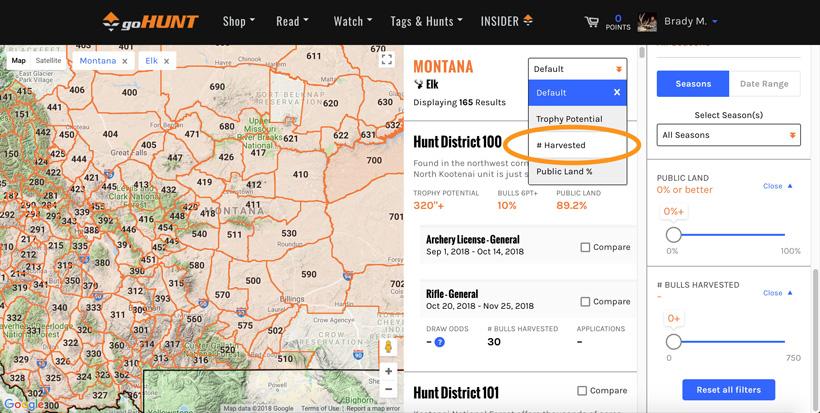Toggle fullscreen map view
820x413 pixels.
(388, 60)
